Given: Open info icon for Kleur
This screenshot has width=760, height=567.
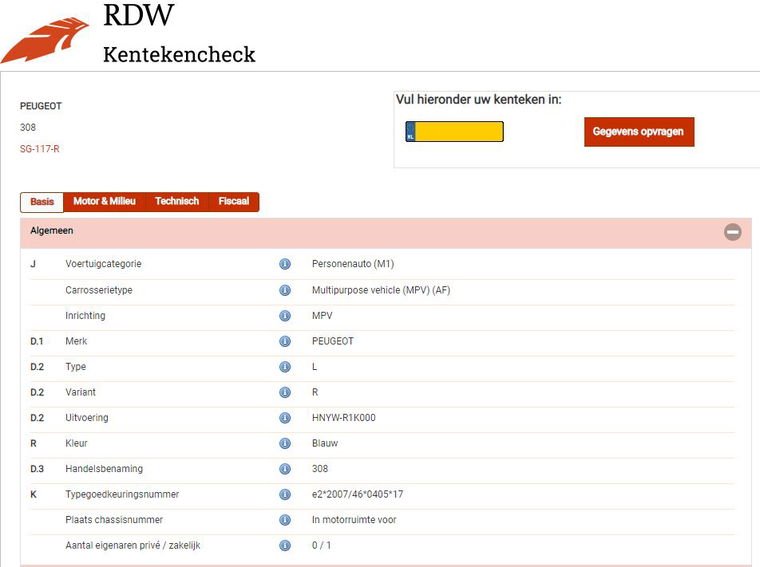Looking at the screenshot, I should click(285, 443).
